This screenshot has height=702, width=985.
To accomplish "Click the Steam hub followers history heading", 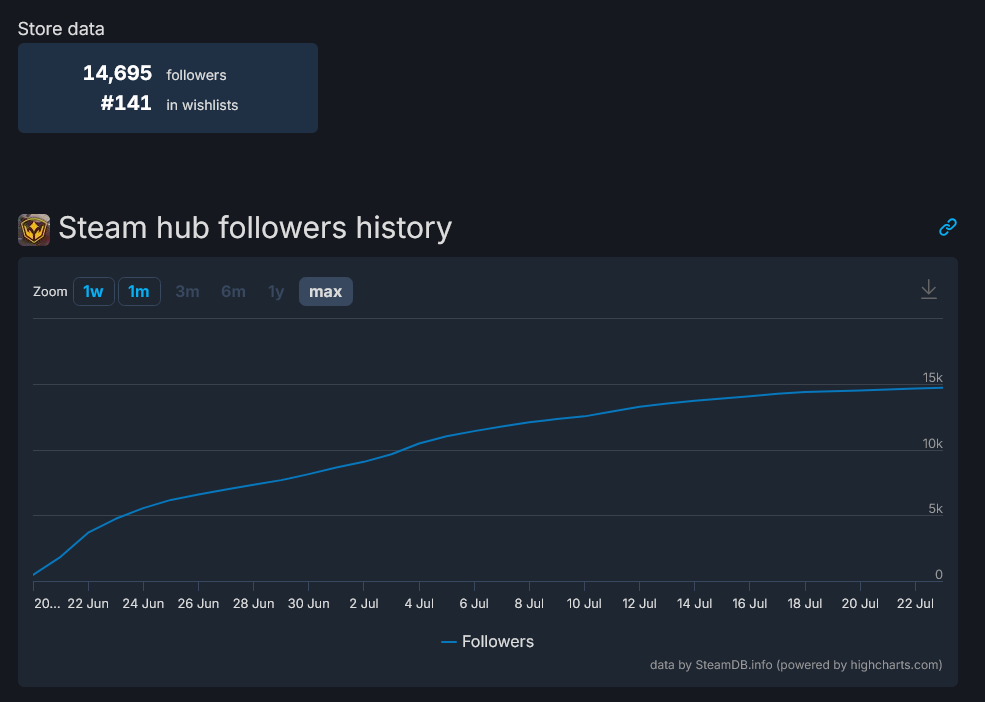I will point(255,228).
